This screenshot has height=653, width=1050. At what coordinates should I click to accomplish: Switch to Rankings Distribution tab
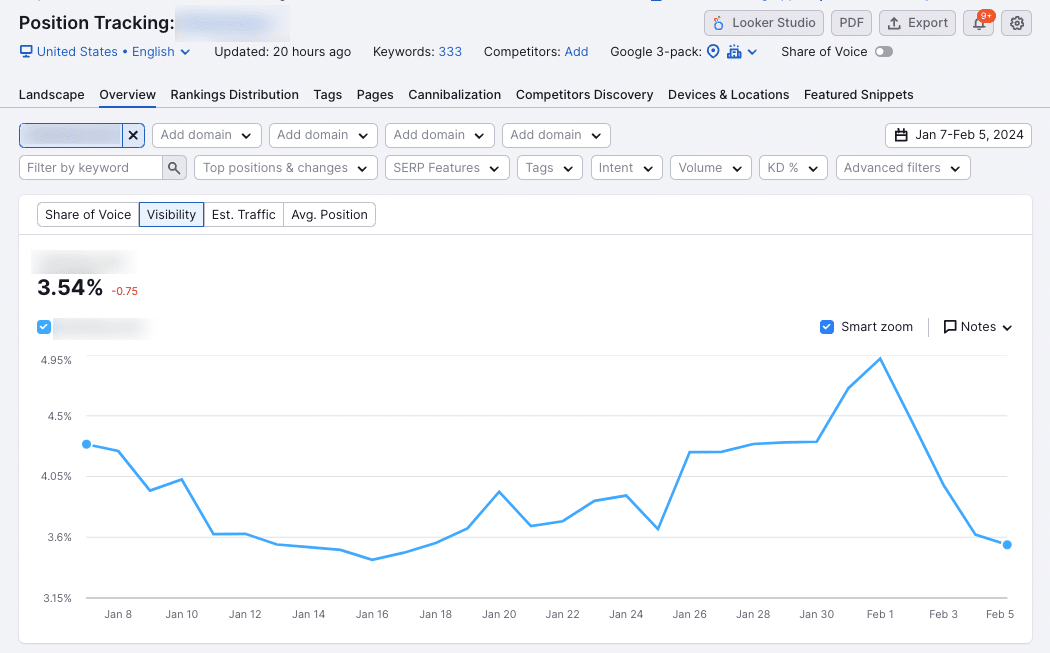[x=234, y=94]
